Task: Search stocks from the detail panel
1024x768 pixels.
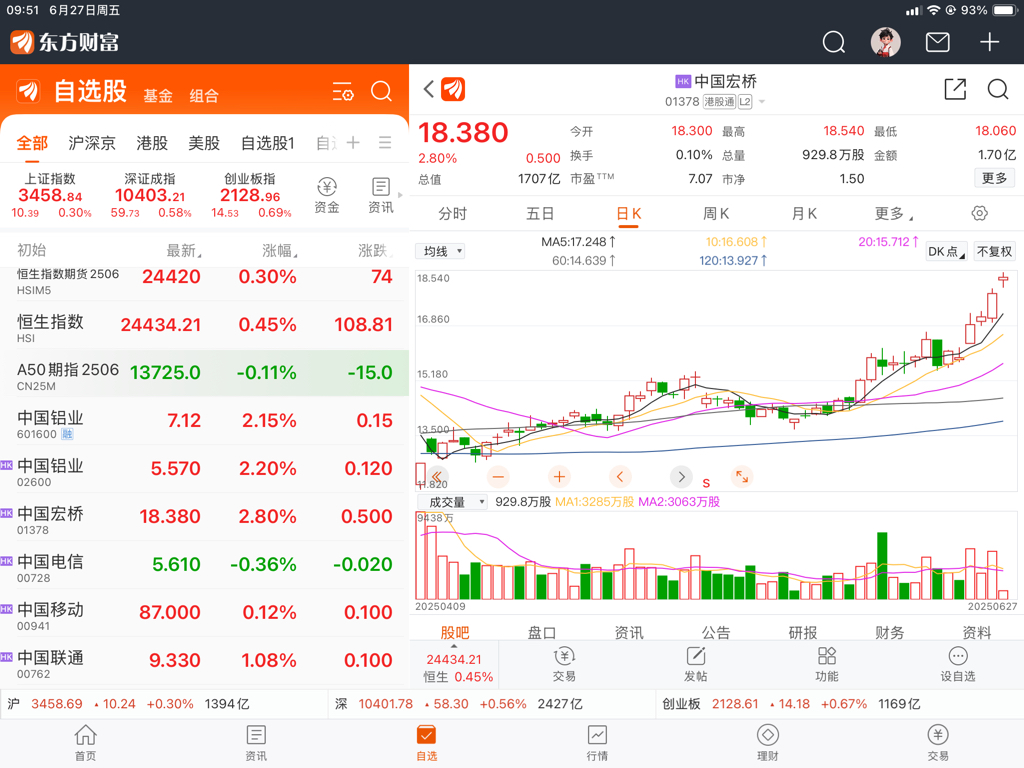Action: point(997,89)
